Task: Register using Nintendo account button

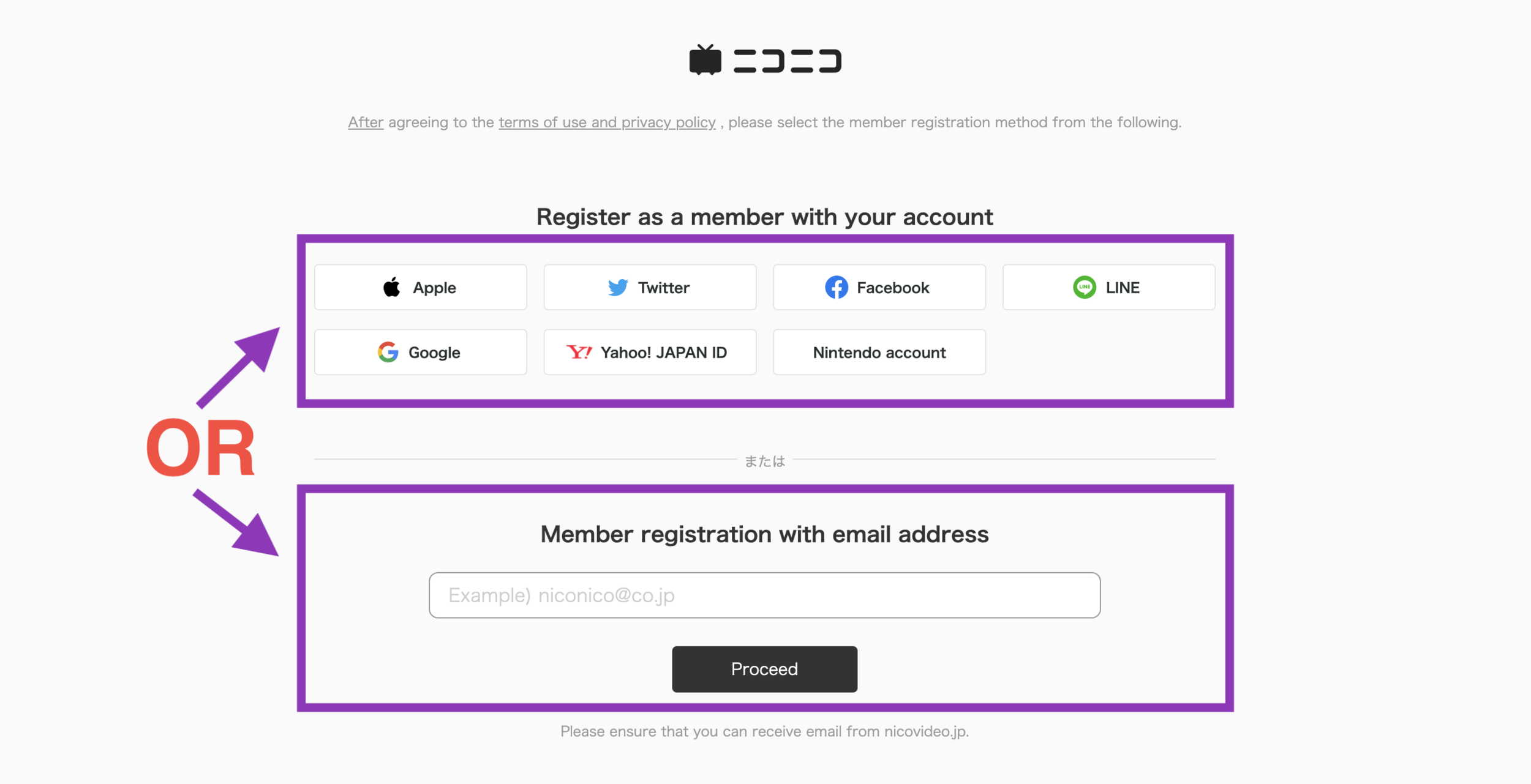Action: [x=879, y=352]
